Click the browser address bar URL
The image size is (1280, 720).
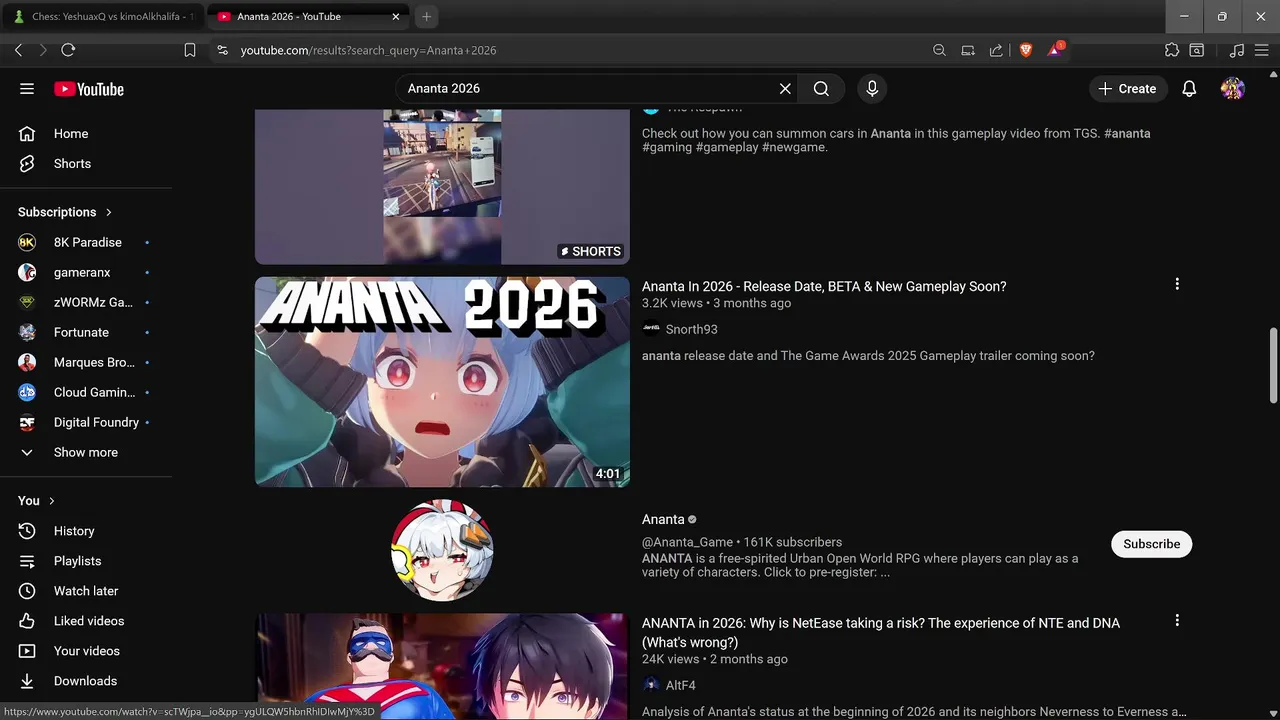tap(368, 50)
